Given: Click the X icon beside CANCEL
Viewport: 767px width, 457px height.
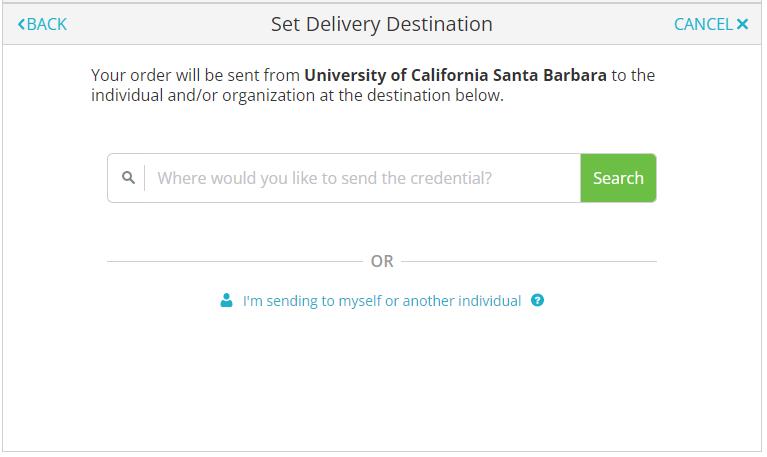Looking at the screenshot, I should tap(742, 24).
